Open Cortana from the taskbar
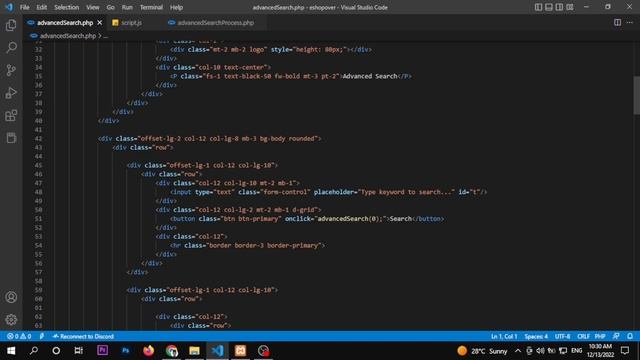Image resolution: width=640 pixels, height=360 pixels. [56, 351]
